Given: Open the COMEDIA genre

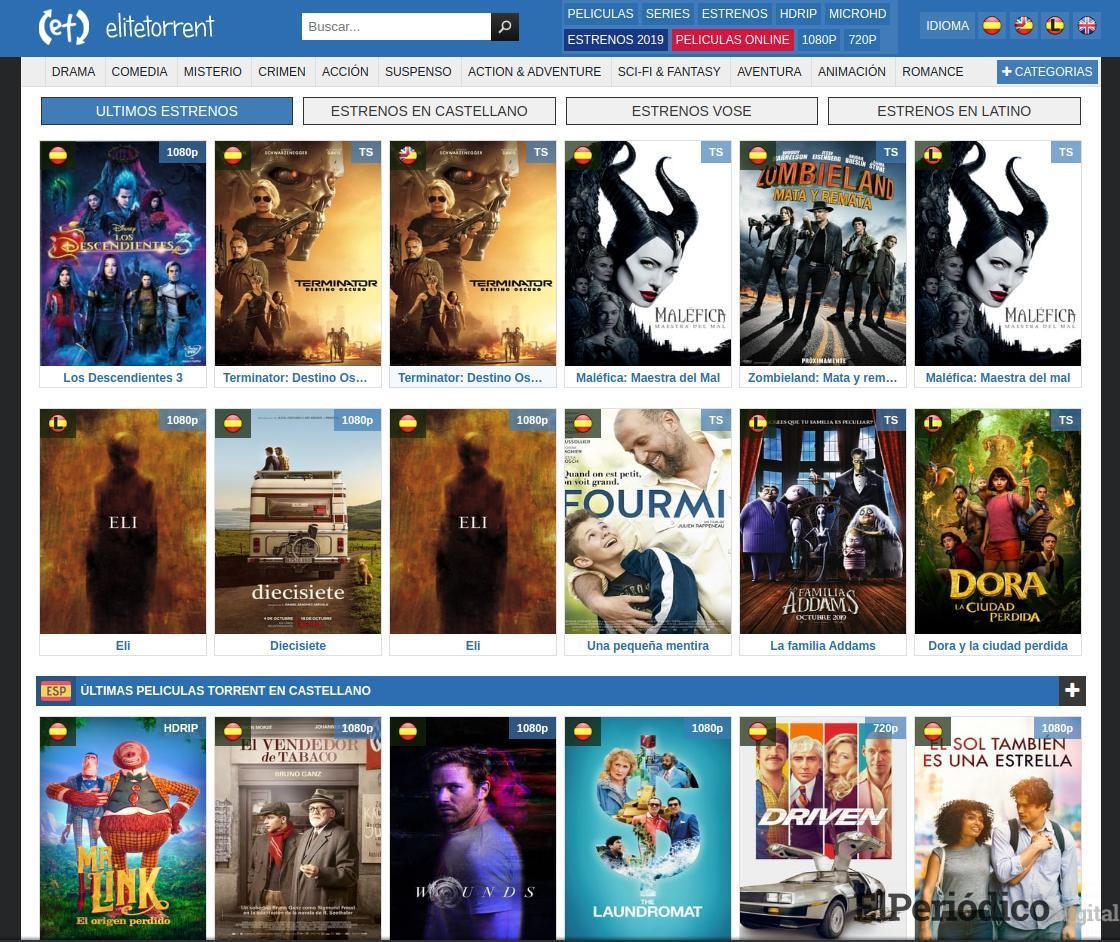Looking at the screenshot, I should 139,71.
